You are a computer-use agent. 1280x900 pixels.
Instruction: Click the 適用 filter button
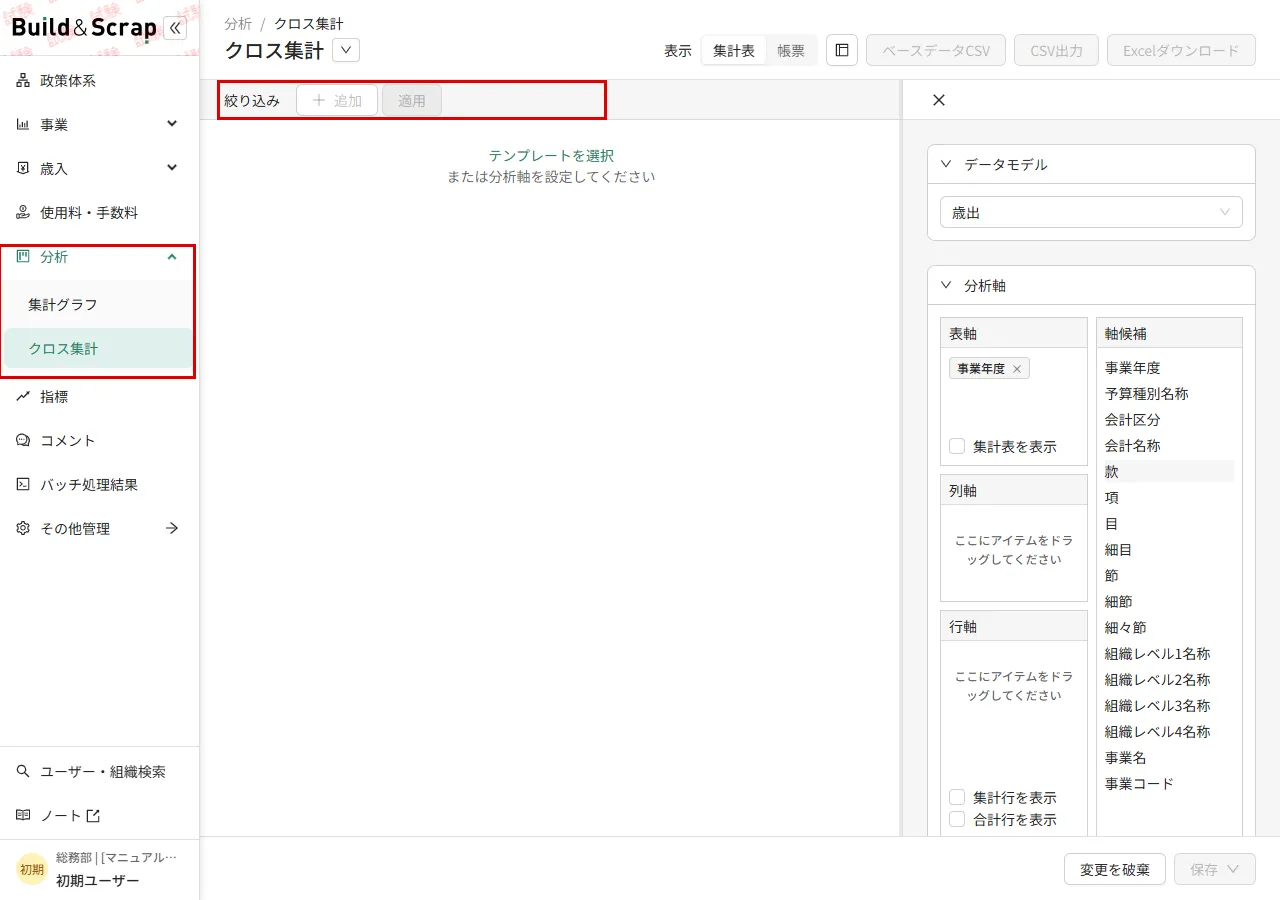(412, 100)
